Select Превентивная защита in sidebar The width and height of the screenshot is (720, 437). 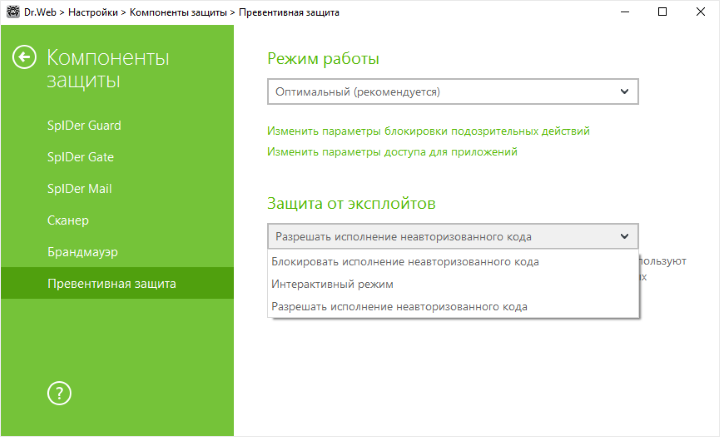point(117,283)
